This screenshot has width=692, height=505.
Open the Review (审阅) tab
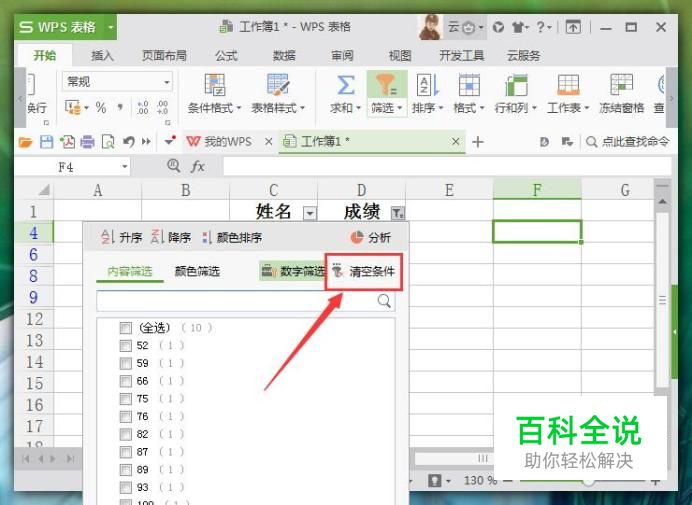click(x=342, y=56)
